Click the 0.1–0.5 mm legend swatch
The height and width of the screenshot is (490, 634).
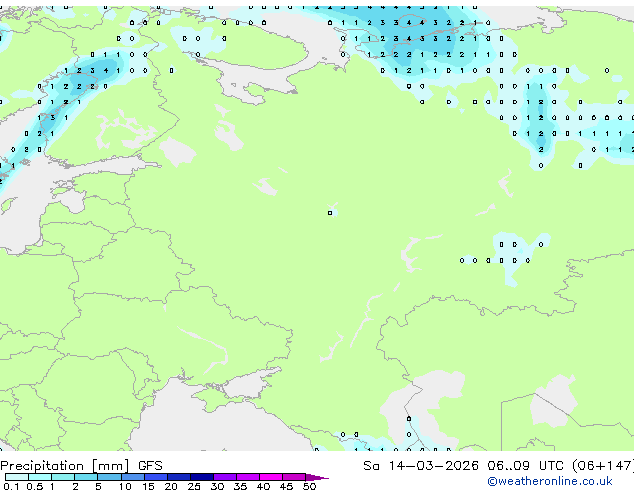pyautogui.click(x=17, y=477)
